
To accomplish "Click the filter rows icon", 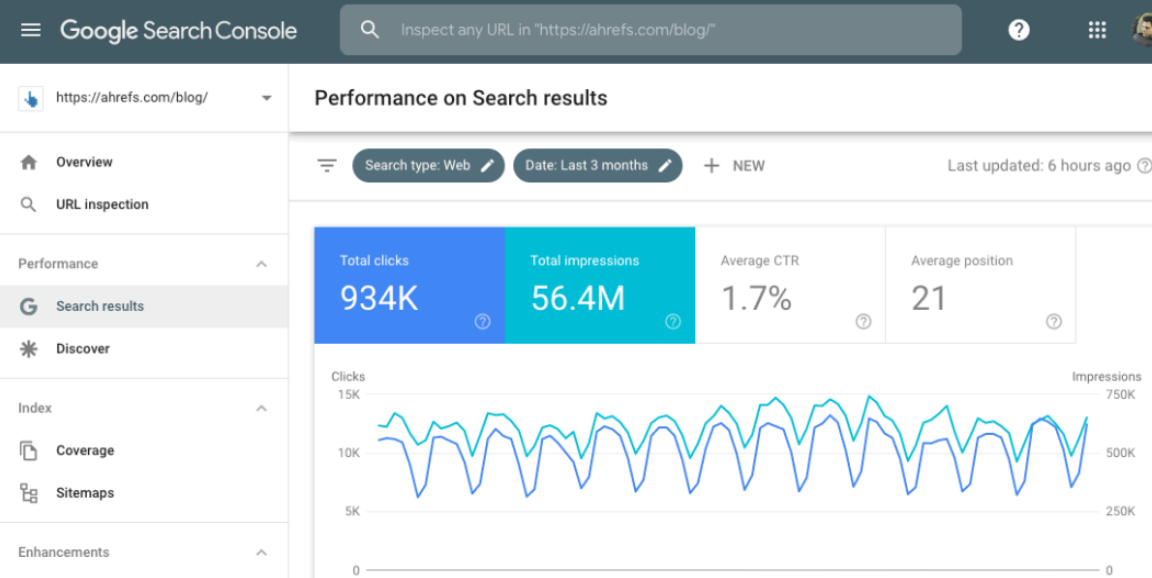I will coord(327,166).
